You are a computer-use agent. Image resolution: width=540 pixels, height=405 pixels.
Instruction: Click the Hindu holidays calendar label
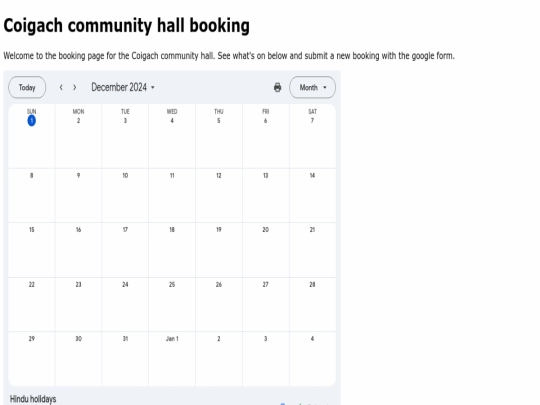click(33, 399)
